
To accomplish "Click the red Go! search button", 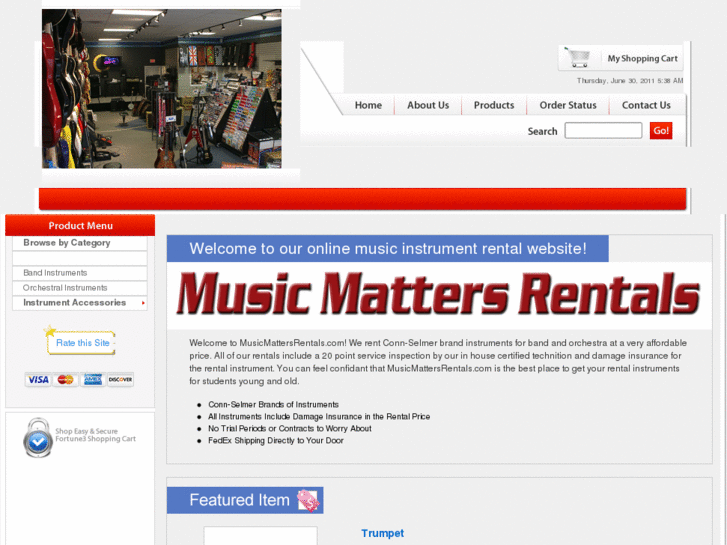I will pyautogui.click(x=661, y=131).
